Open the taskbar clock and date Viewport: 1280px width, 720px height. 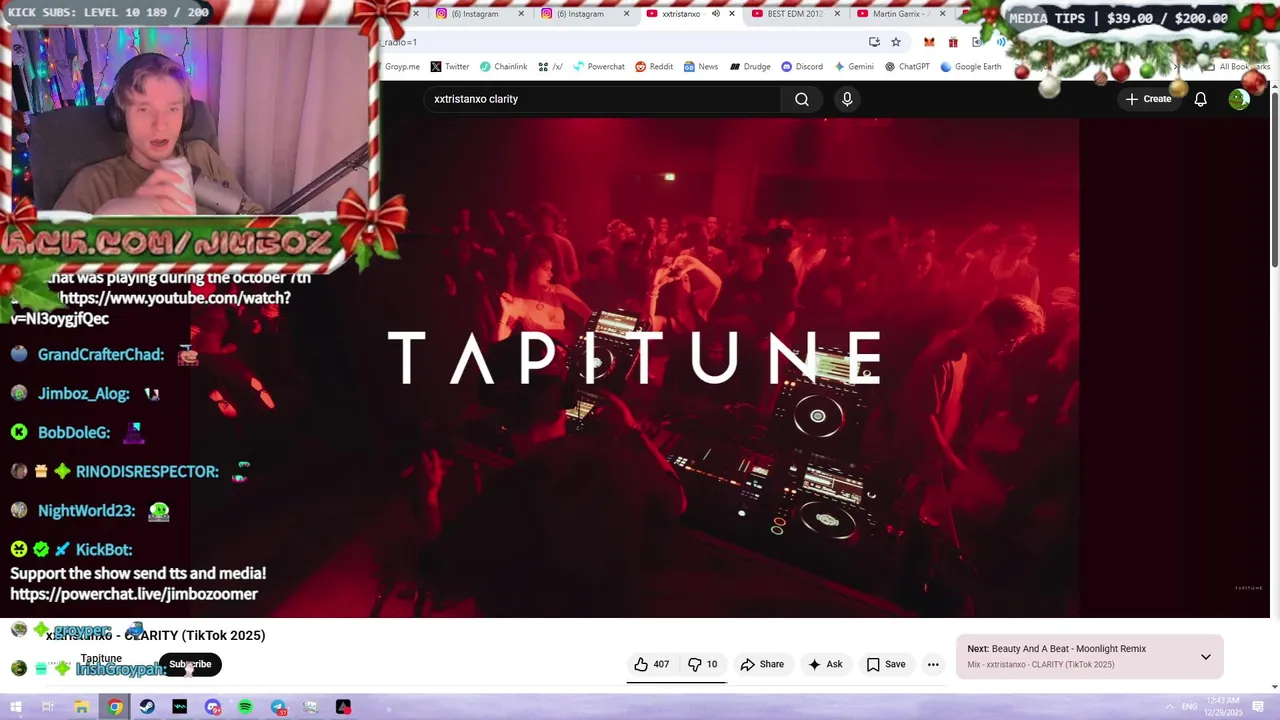pos(1224,707)
